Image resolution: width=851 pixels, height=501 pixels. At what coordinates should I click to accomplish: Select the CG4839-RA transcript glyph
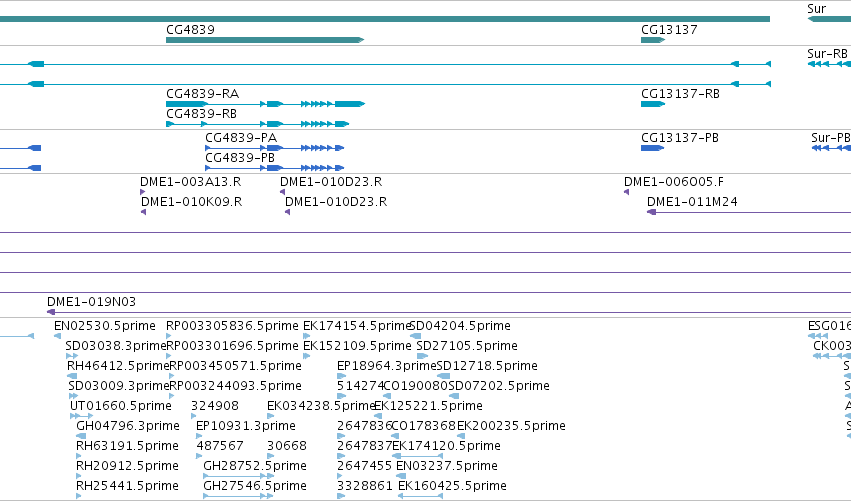(x=265, y=104)
